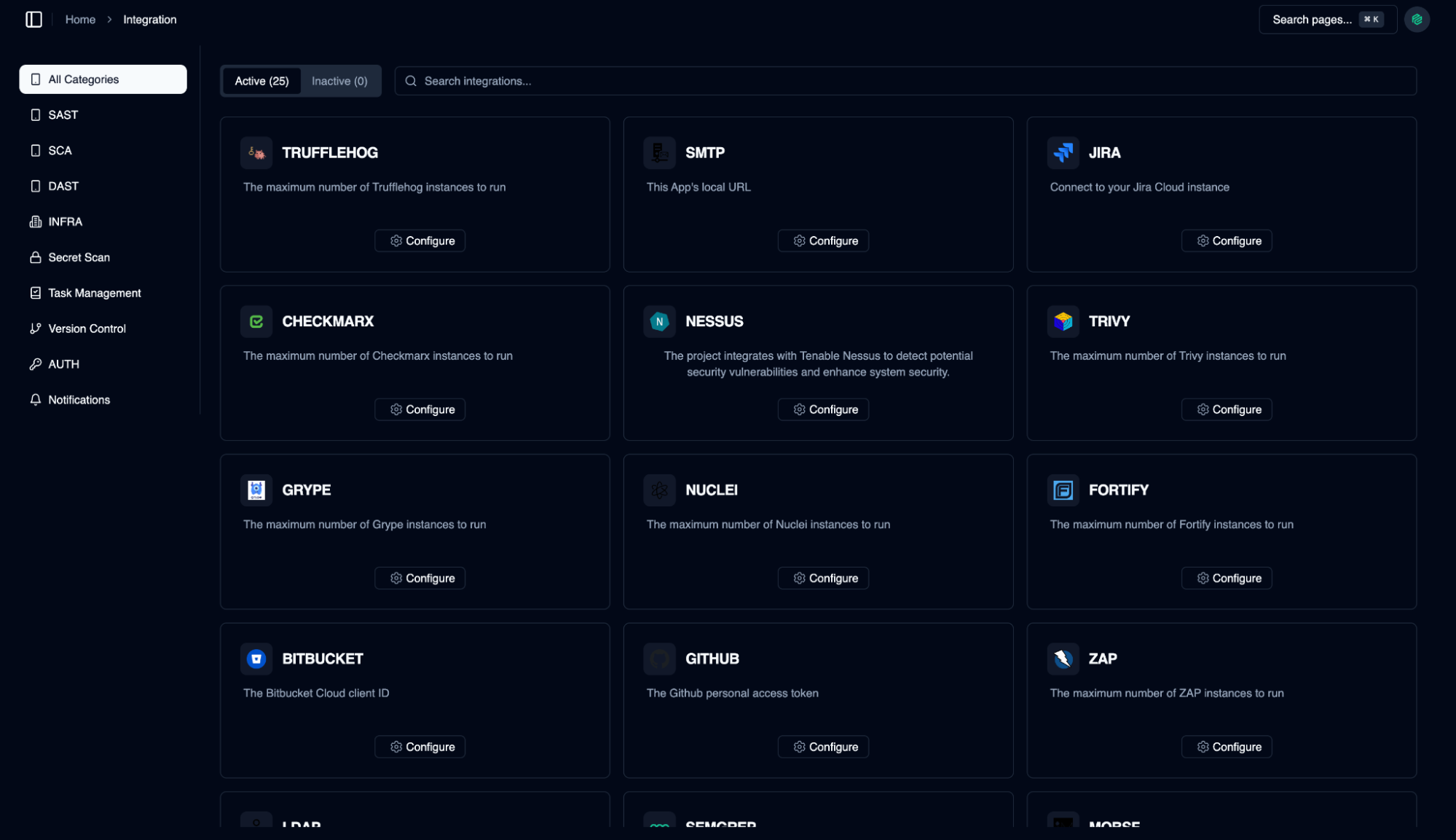Open the user avatar icon

click(x=1417, y=20)
